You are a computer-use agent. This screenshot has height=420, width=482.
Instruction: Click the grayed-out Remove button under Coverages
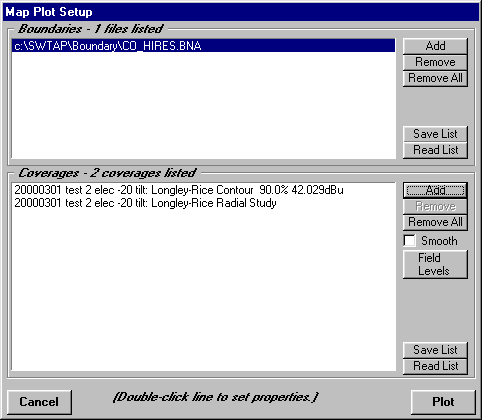[x=435, y=207]
